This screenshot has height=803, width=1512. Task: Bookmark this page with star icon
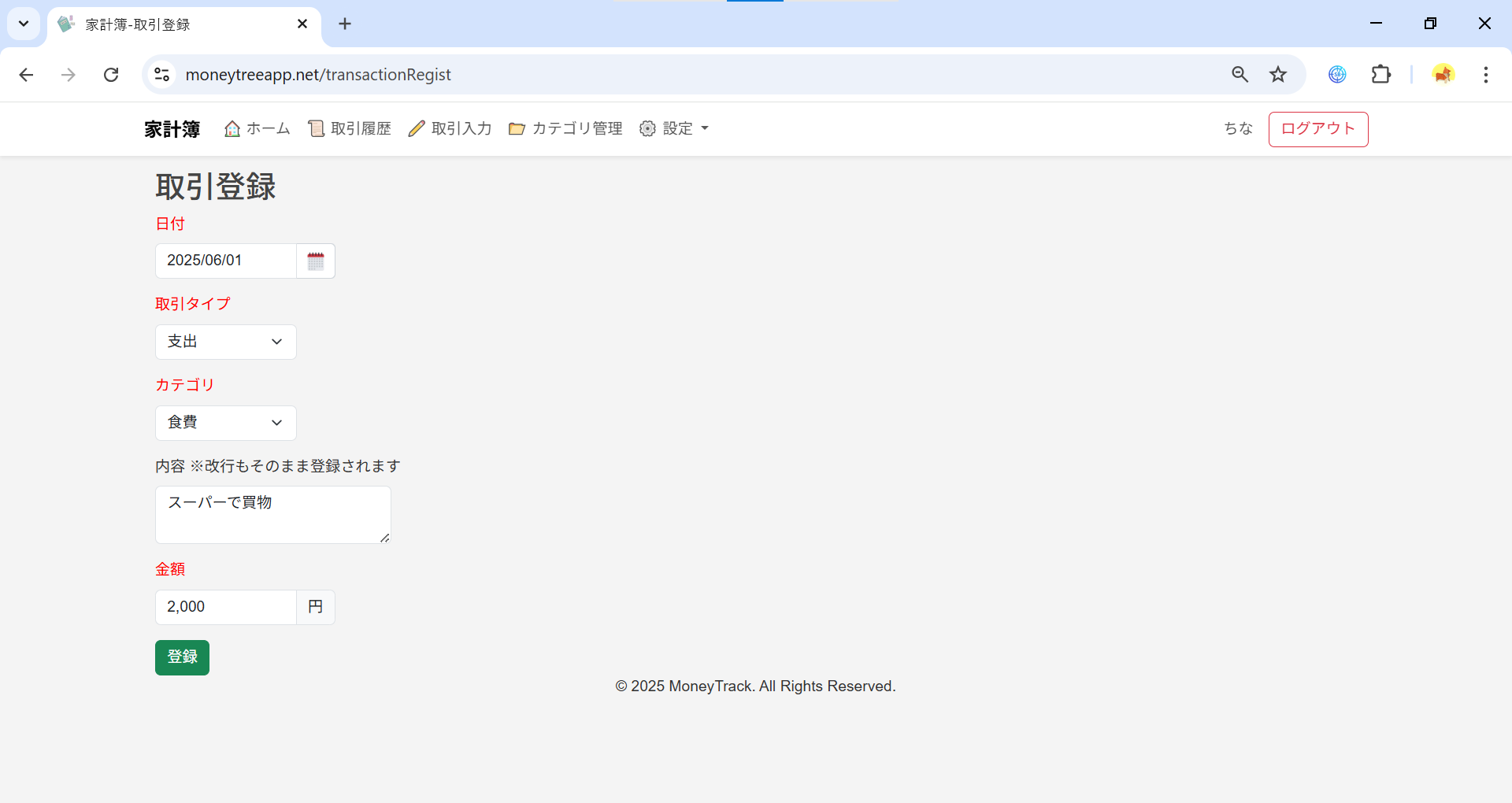(1278, 75)
